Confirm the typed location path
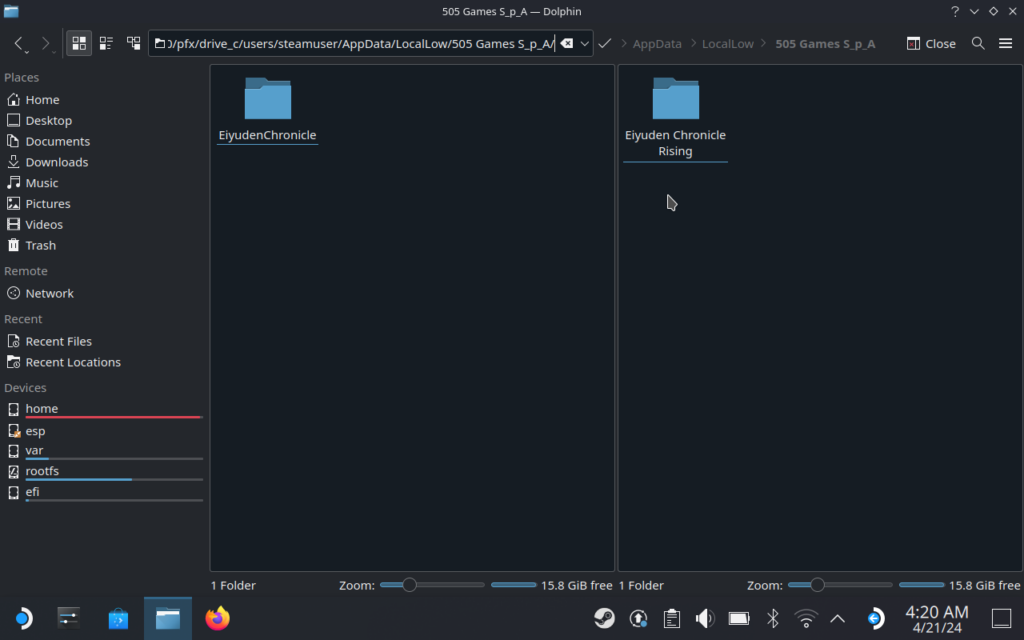1024x640 pixels. point(605,44)
